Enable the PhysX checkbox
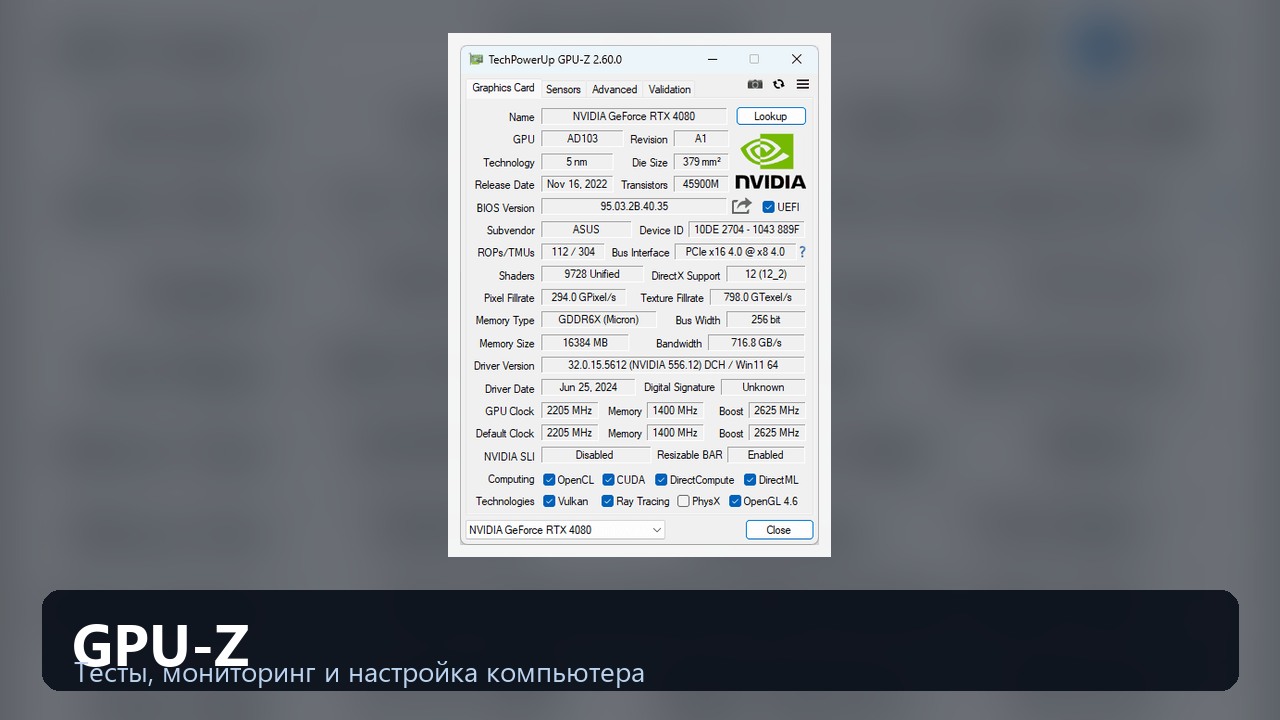 (683, 501)
